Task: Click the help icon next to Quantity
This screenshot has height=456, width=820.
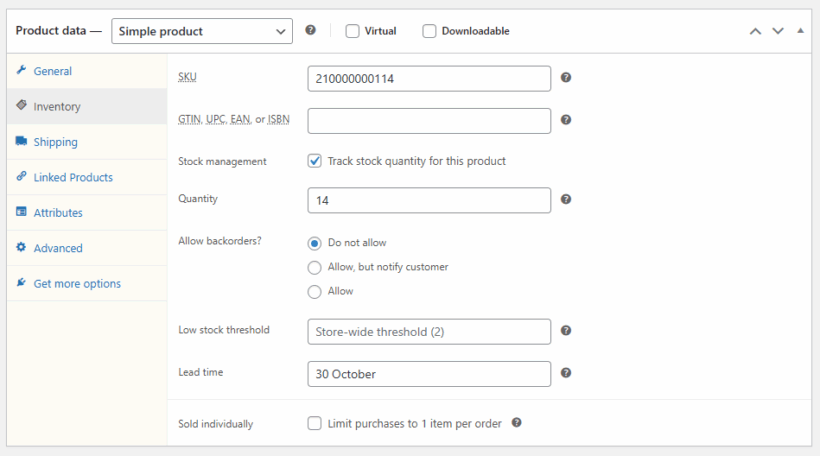Action: click(566, 200)
